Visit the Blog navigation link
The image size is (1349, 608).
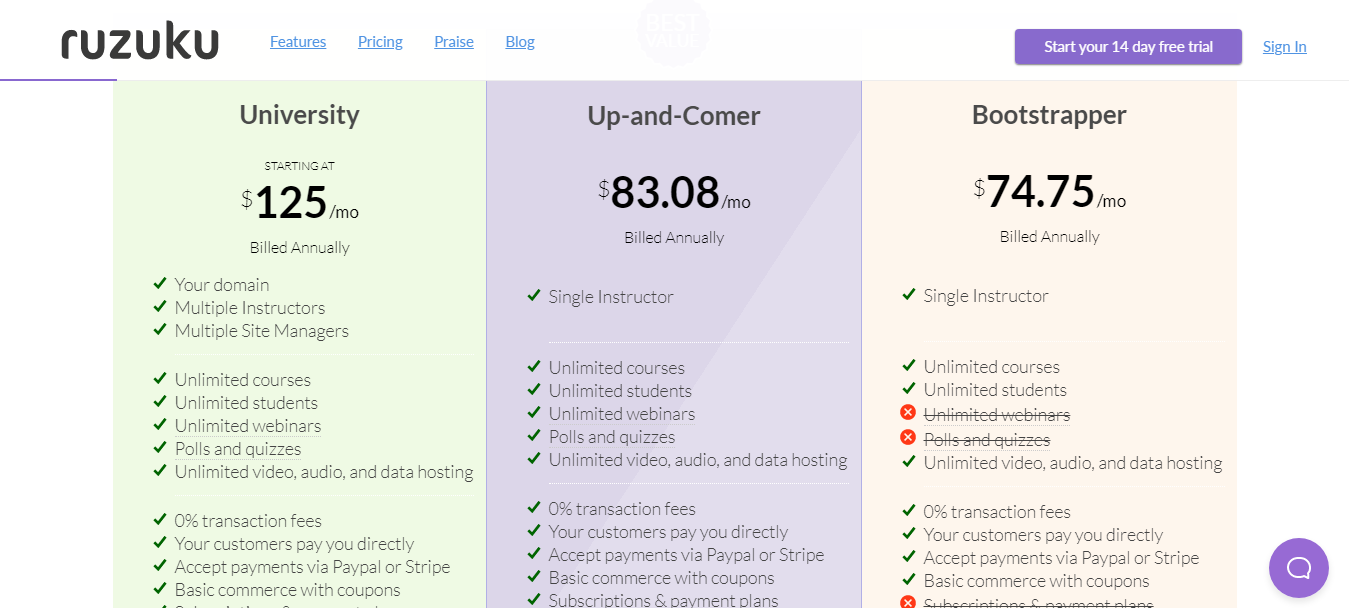point(520,42)
